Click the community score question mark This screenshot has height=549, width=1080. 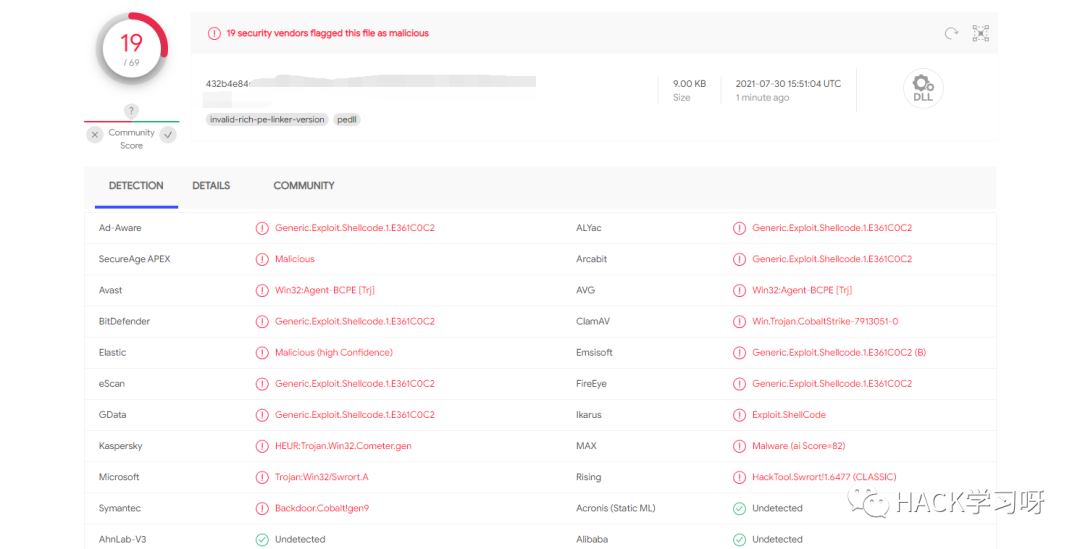131,110
